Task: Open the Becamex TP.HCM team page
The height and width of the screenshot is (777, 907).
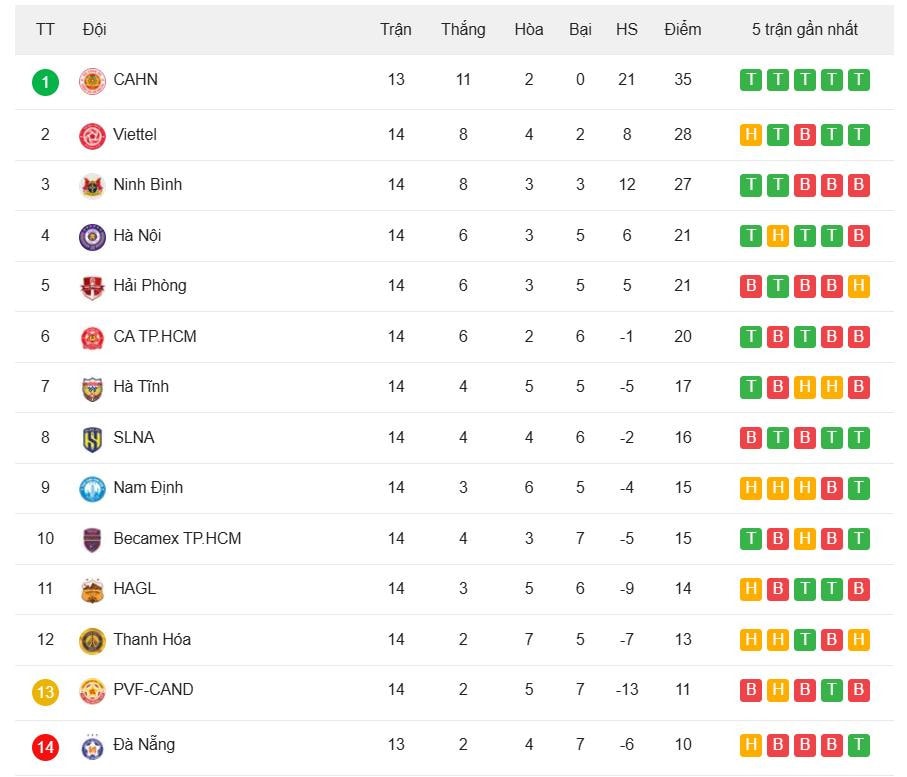Action: [x=177, y=538]
